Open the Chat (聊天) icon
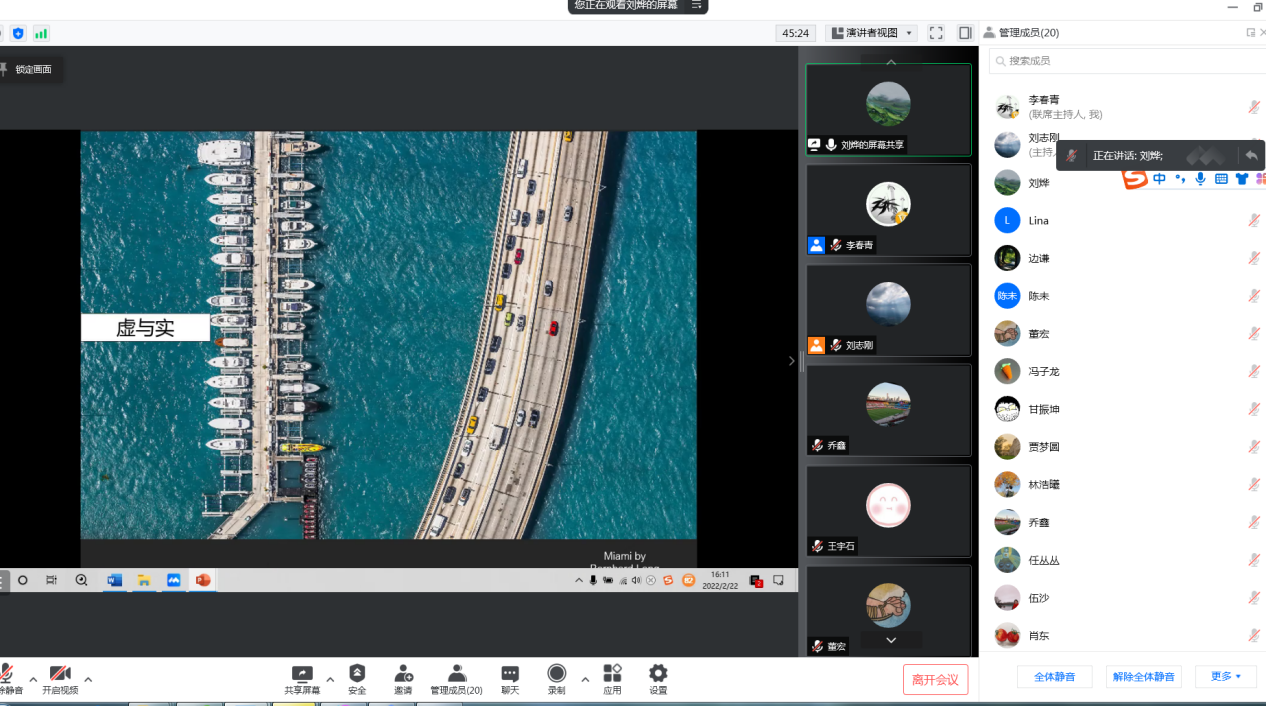Screen dimensions: 1266x706 [x=510, y=678]
